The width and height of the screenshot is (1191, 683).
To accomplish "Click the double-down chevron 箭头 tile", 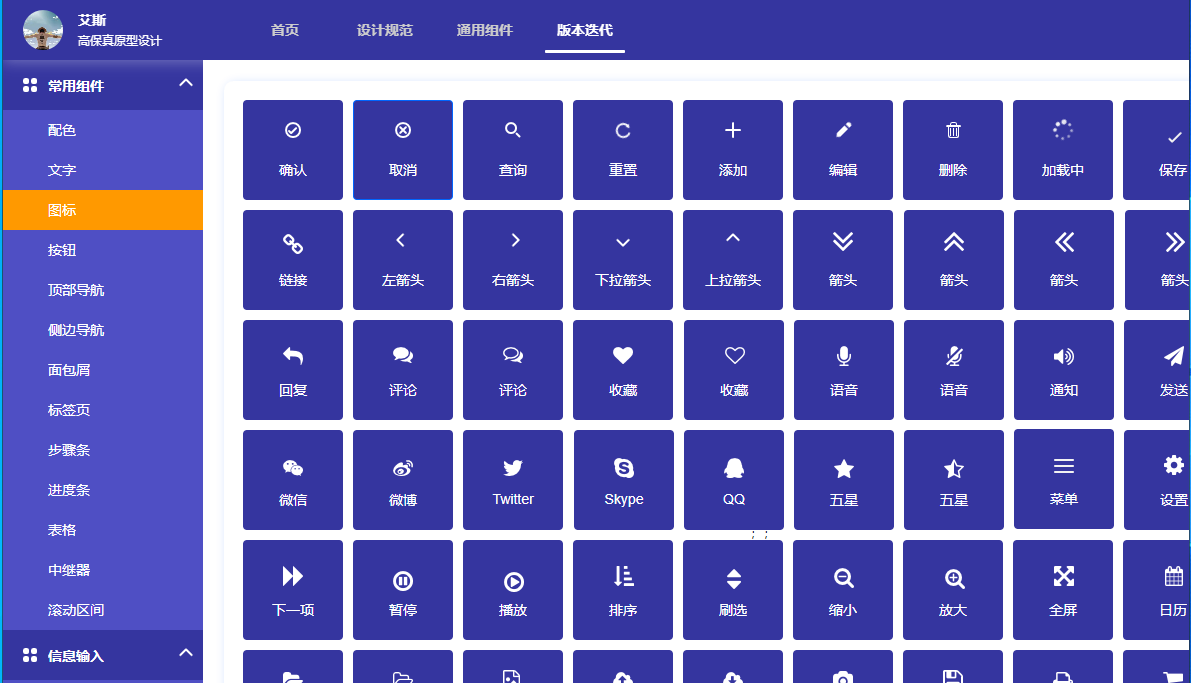I will pyautogui.click(x=843, y=260).
